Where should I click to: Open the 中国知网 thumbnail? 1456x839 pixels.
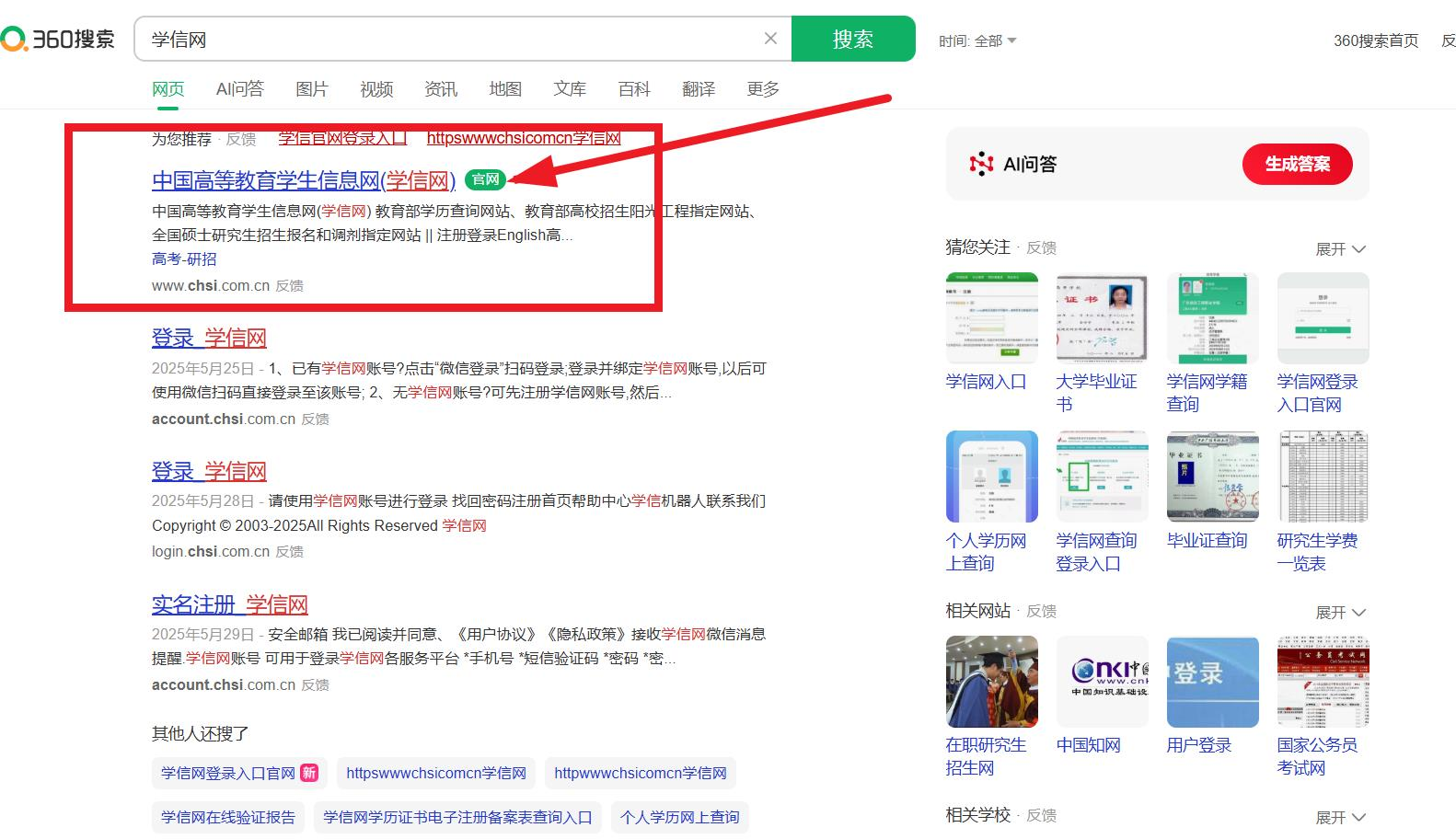coord(1103,682)
